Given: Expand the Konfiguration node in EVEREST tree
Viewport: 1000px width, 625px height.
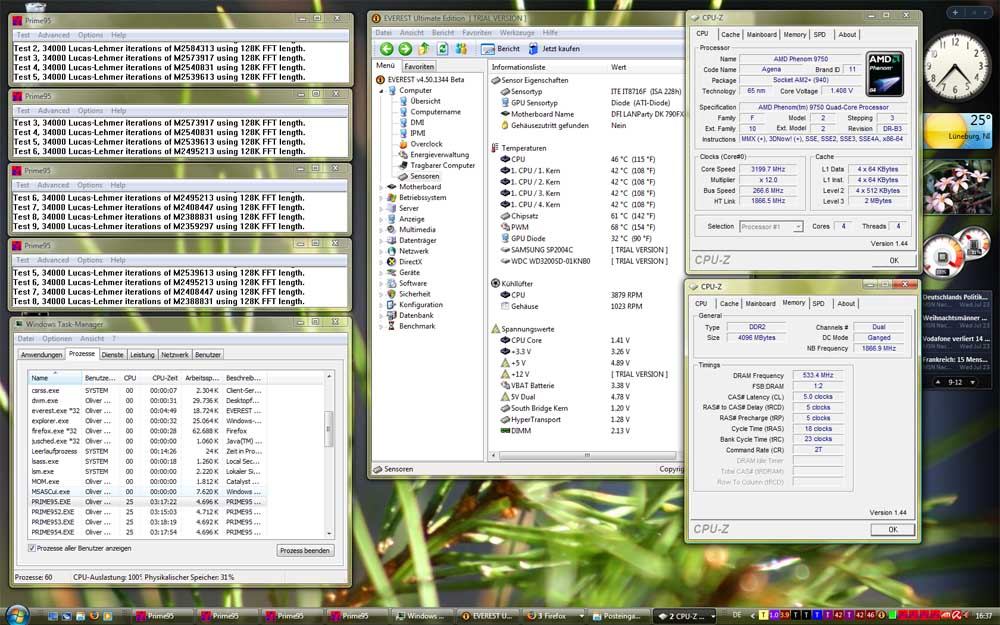Looking at the screenshot, I should tap(381, 305).
